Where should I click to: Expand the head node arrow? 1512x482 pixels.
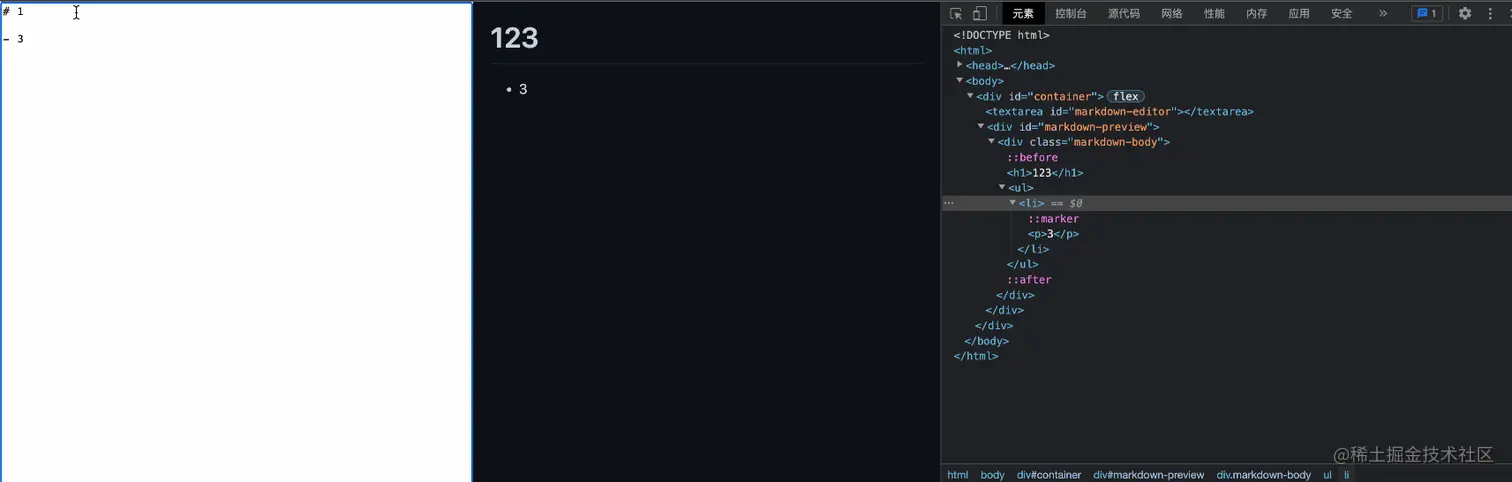960,65
